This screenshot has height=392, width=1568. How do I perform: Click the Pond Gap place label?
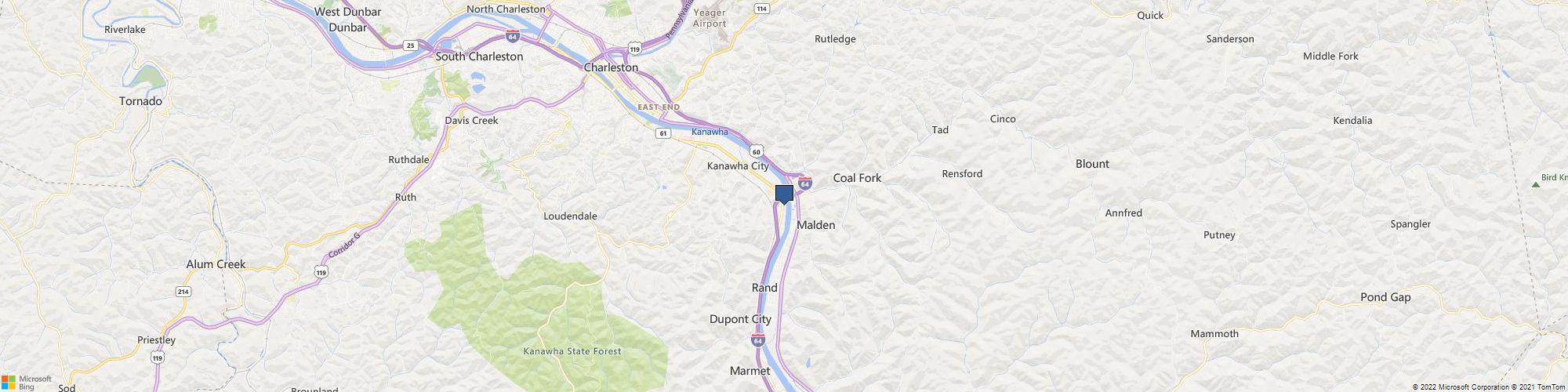pyautogui.click(x=1385, y=297)
